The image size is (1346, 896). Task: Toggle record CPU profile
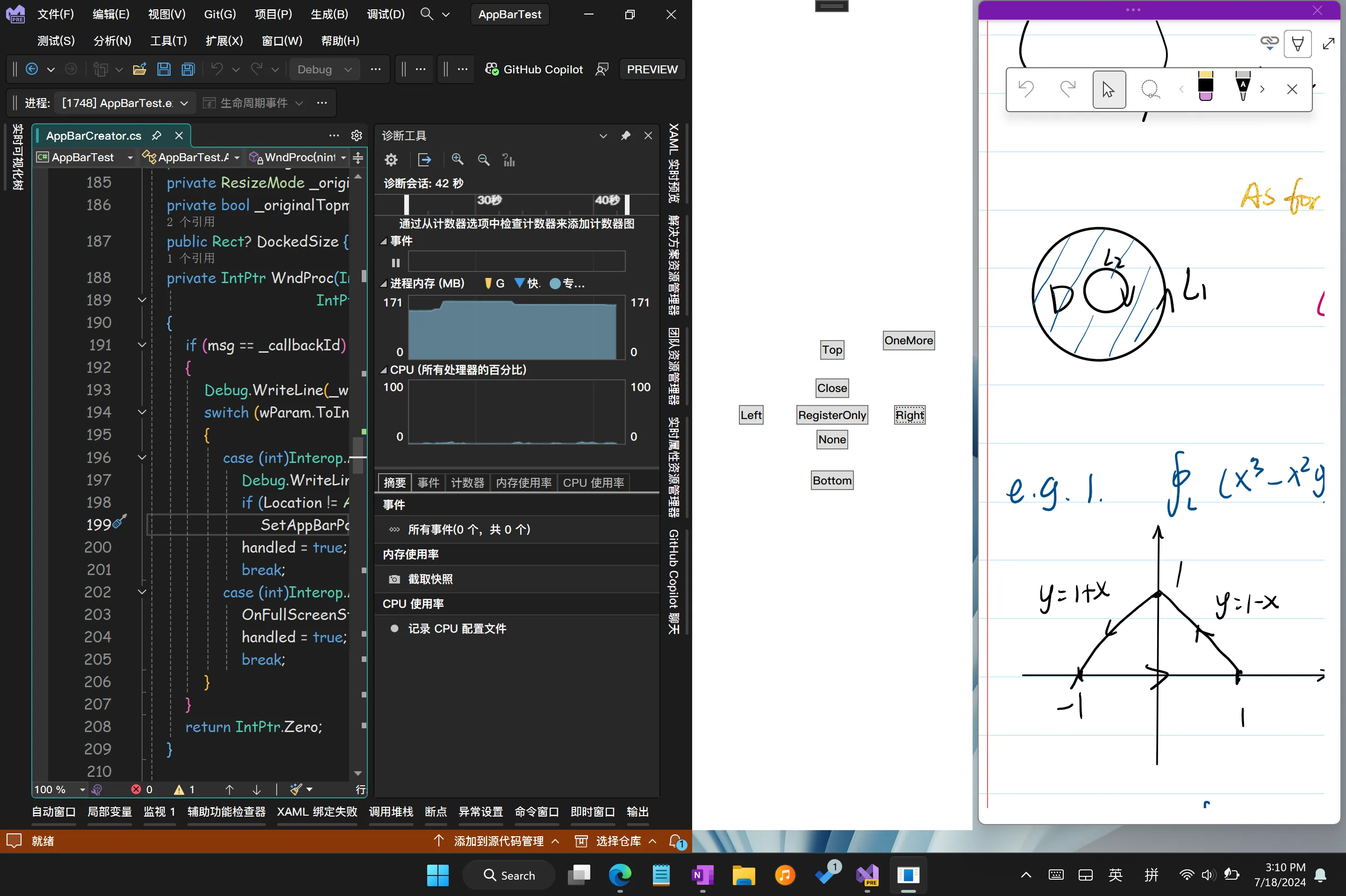[456, 629]
